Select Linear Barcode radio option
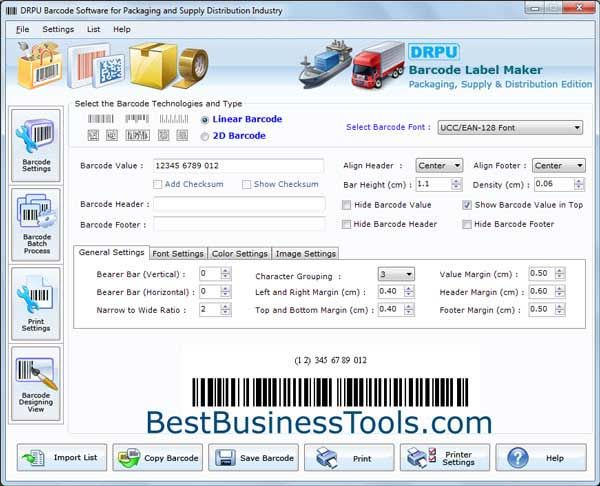The width and height of the screenshot is (600, 486). pos(205,120)
